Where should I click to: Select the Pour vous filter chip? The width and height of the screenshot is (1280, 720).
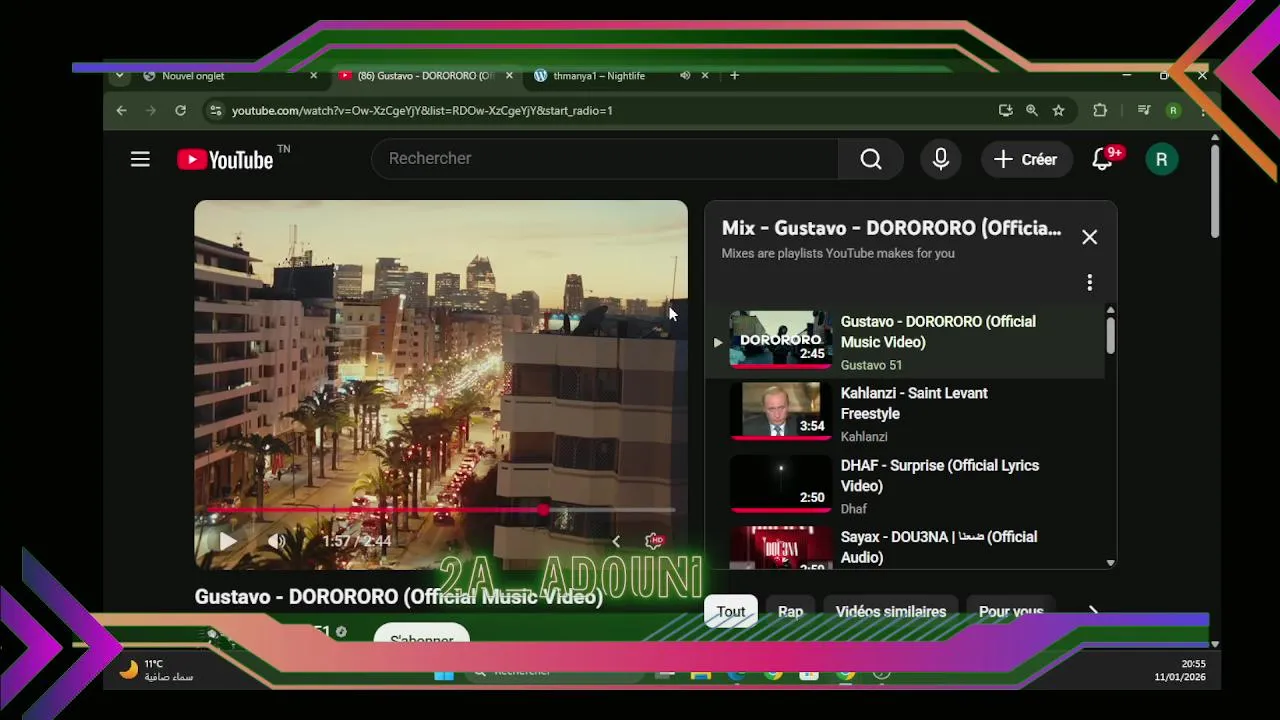tap(1011, 611)
